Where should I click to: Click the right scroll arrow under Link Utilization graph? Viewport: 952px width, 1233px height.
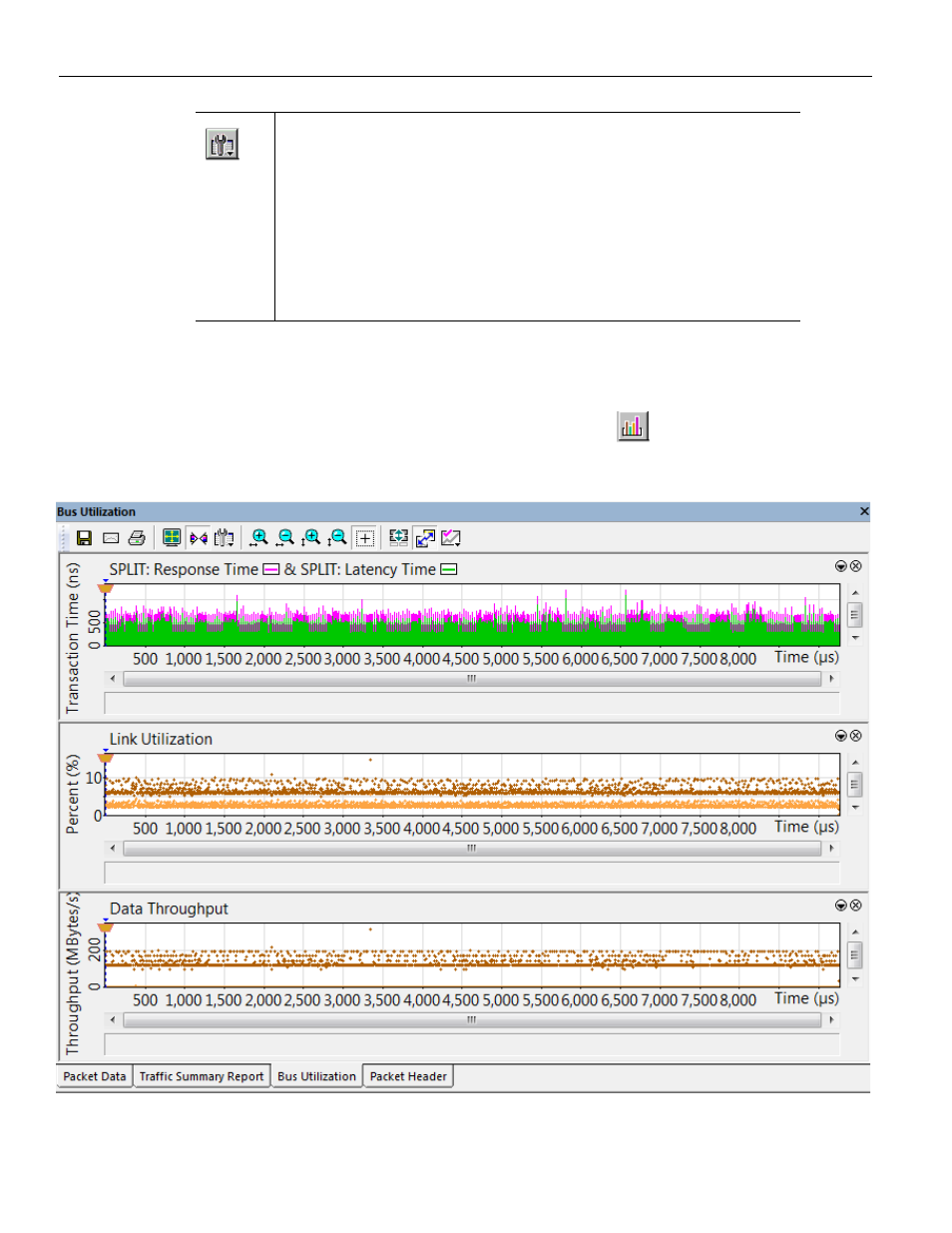click(x=831, y=849)
